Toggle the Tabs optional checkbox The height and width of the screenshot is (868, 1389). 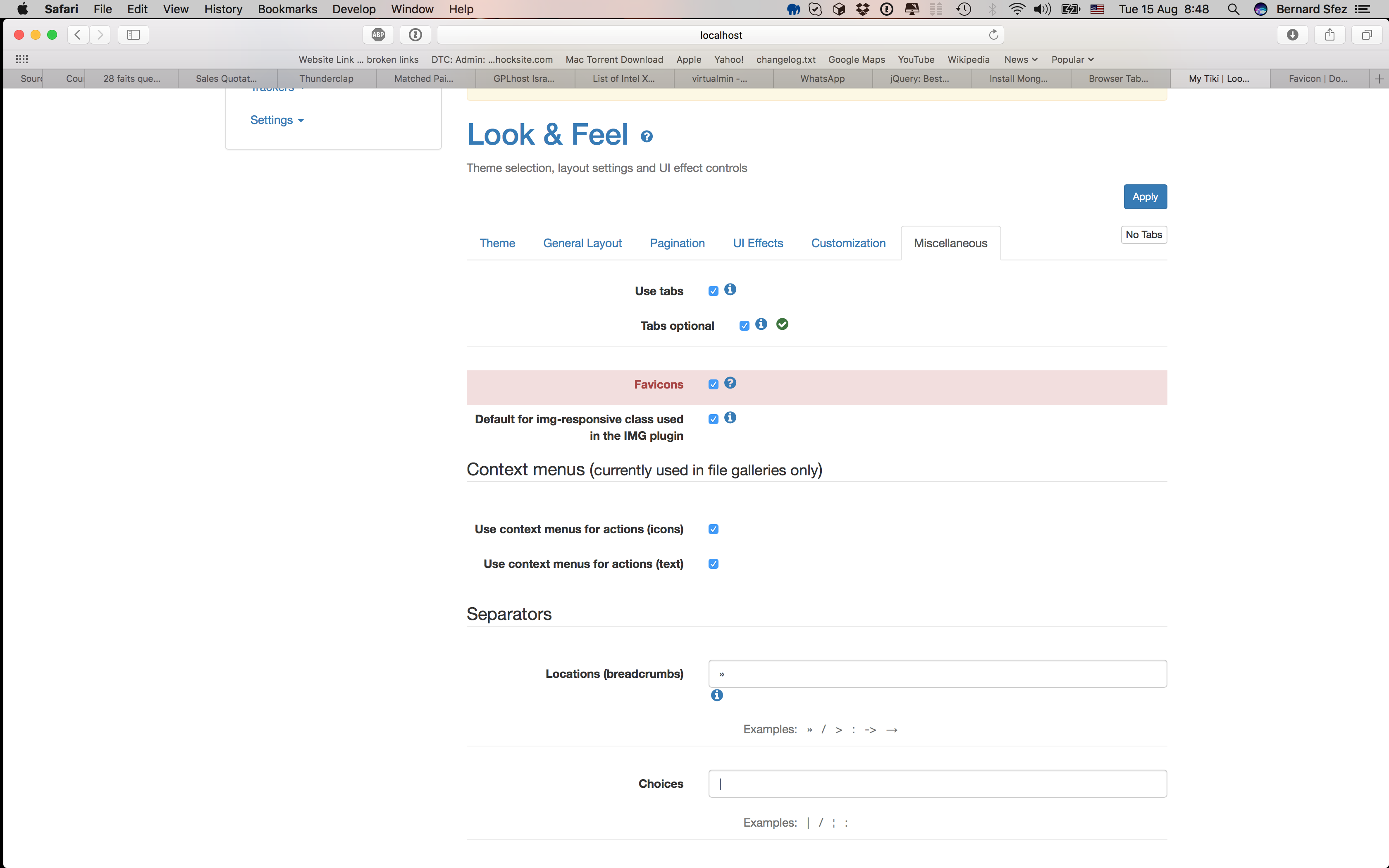(x=745, y=326)
